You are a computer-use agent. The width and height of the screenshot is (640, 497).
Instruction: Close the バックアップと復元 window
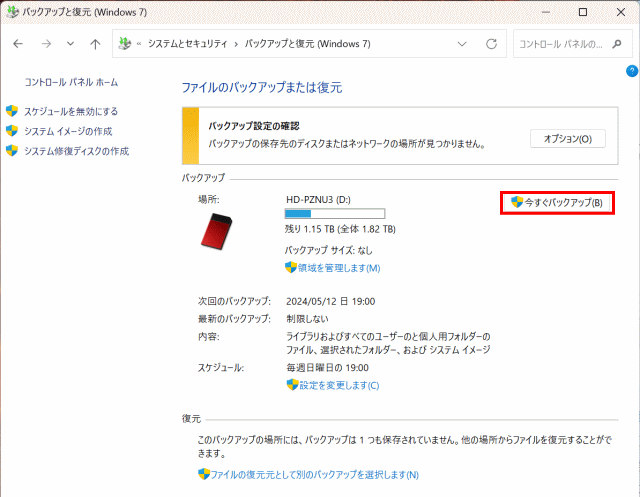click(620, 12)
